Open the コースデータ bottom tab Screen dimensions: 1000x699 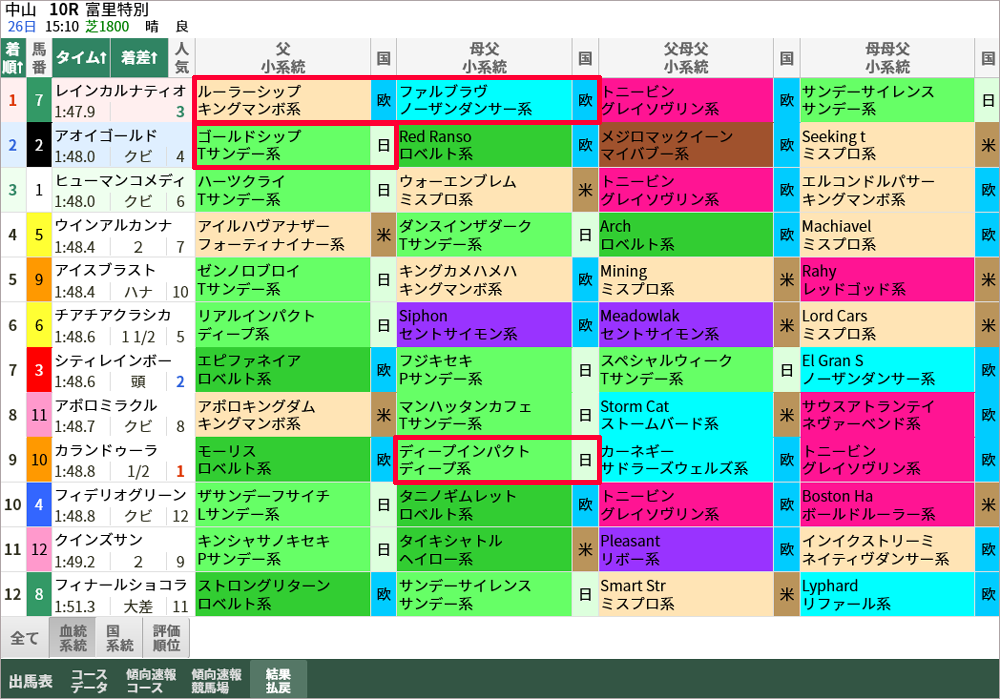pyautogui.click(x=89, y=681)
